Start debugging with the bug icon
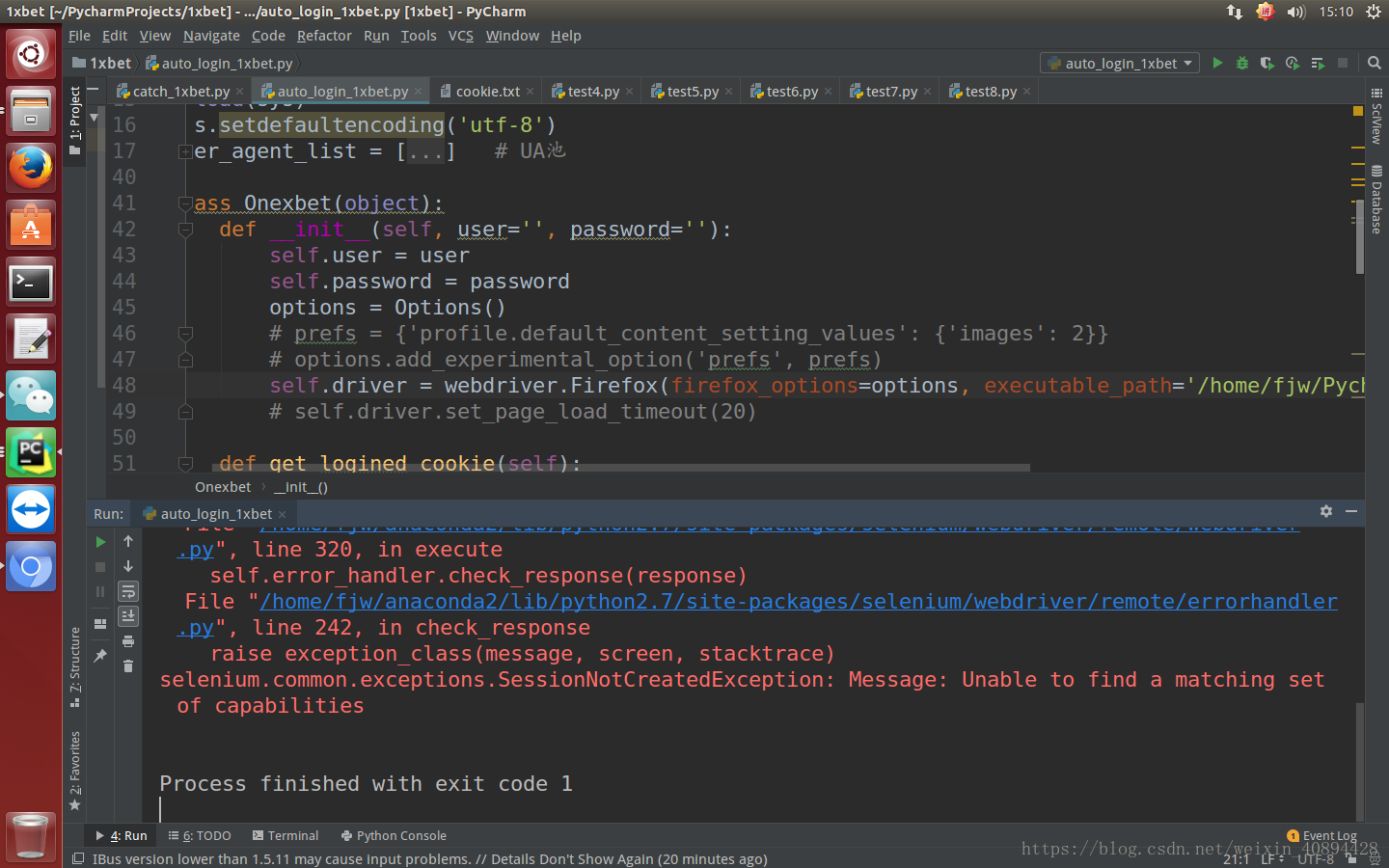The height and width of the screenshot is (868, 1389). click(x=1241, y=62)
